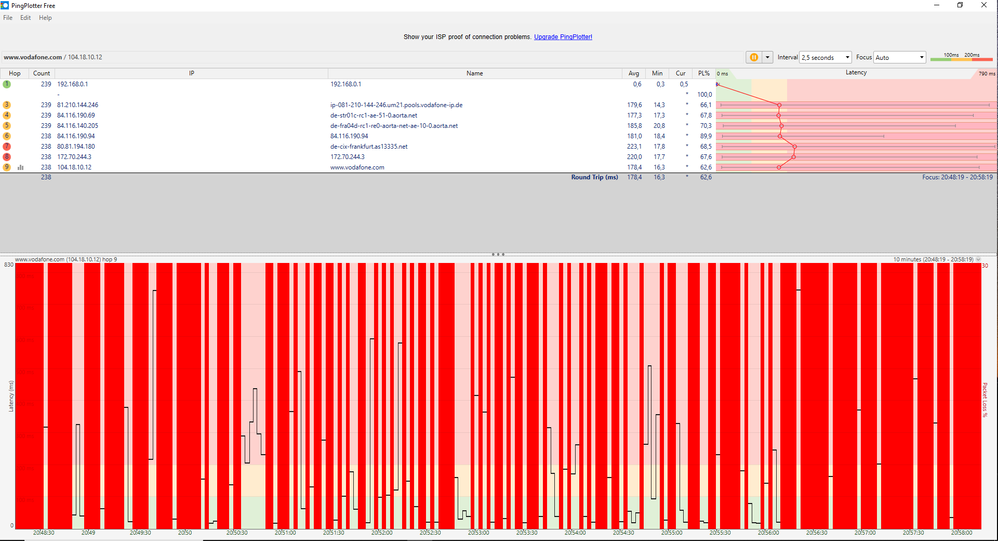The width and height of the screenshot is (998, 541).
Task: Click the IP column header
Action: coord(191,73)
